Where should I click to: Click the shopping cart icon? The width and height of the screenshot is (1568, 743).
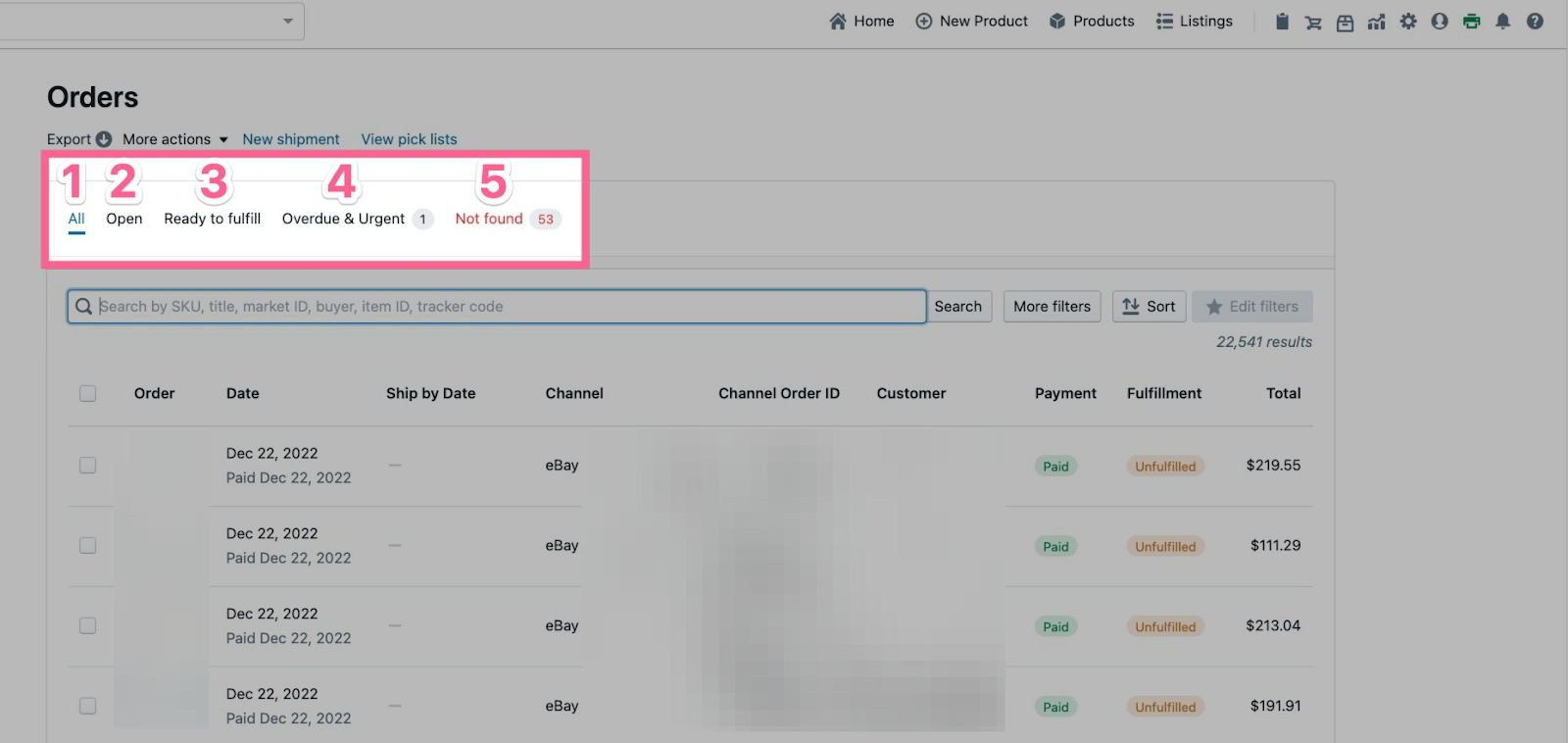(1313, 22)
